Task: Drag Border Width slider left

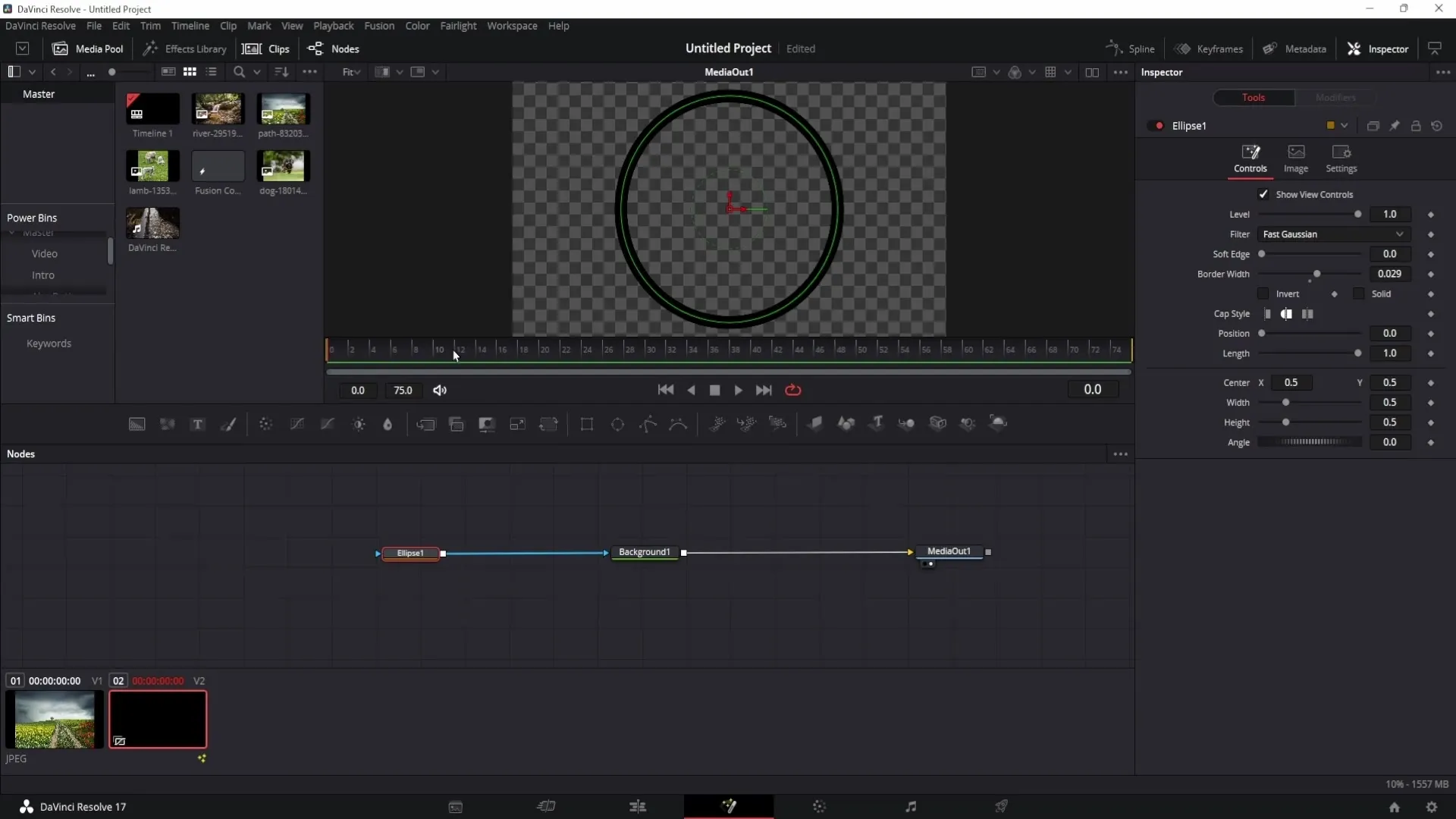Action: coord(1319,274)
